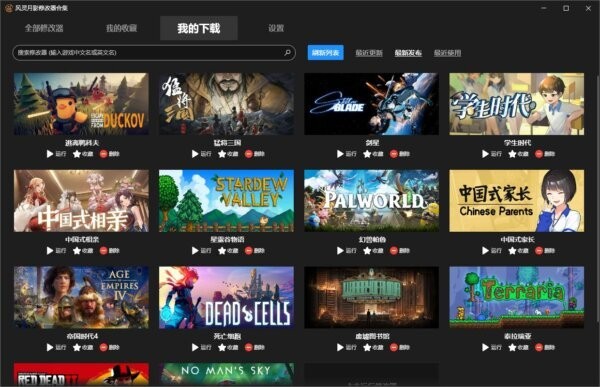Open the 设置 tab
Screen dimensions: 600x387
(276, 28)
